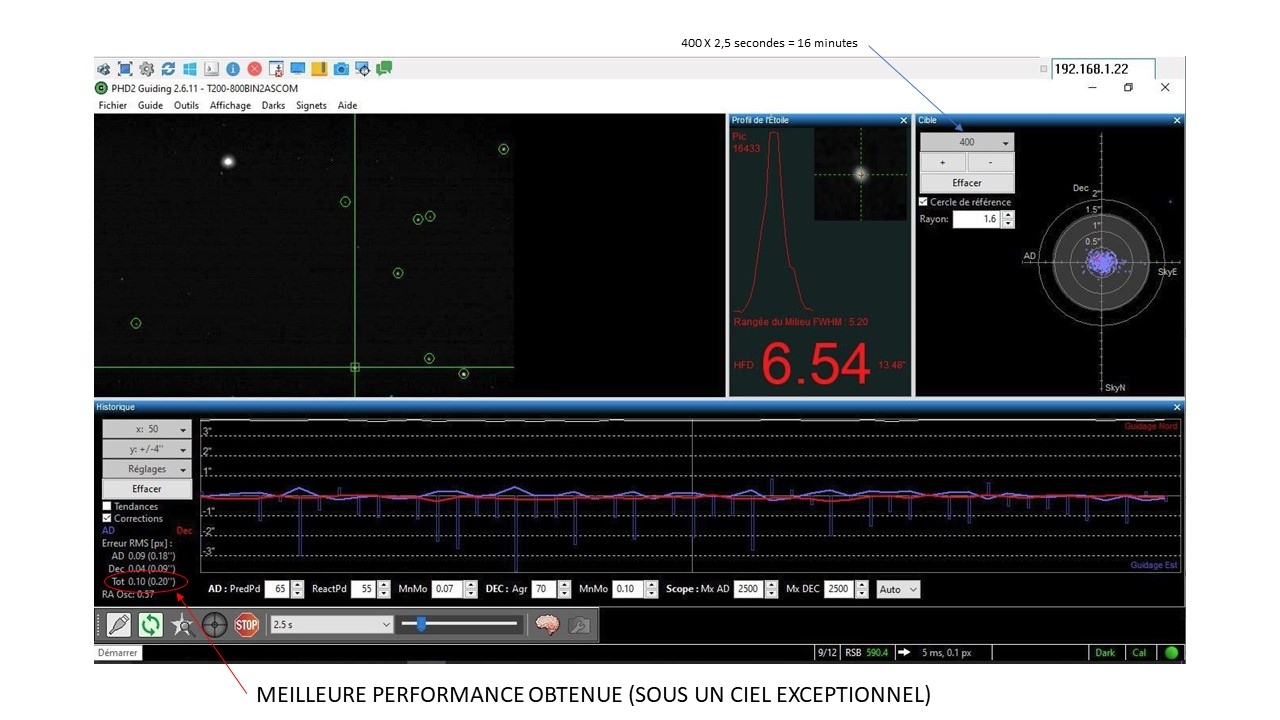Click the PredPd value field
Image resolution: width=1280 pixels, height=720 pixels.
pos(276,590)
